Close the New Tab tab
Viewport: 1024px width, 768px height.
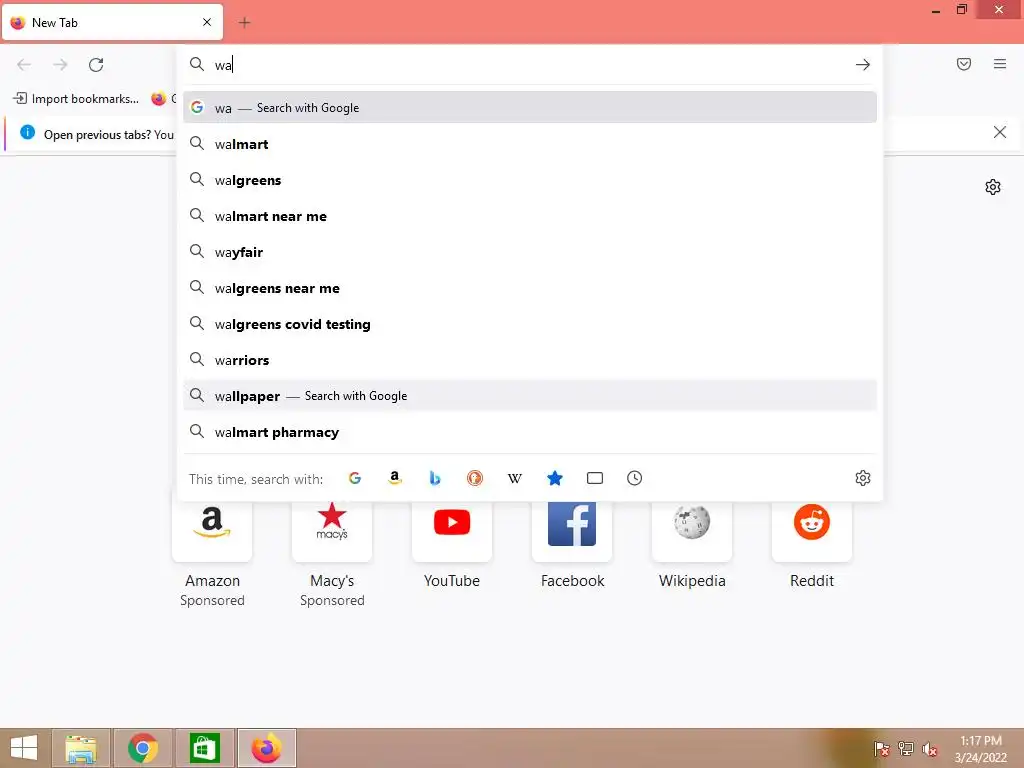click(207, 22)
